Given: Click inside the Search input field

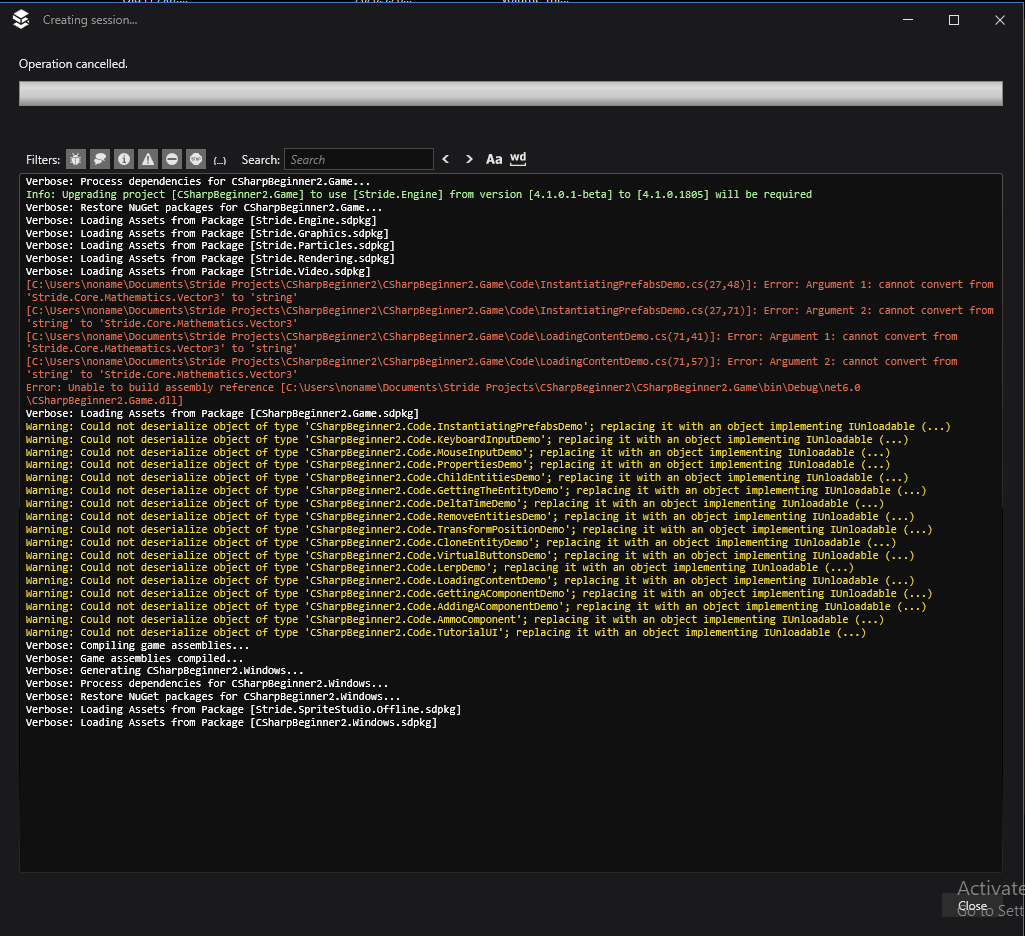Looking at the screenshot, I should coord(358,158).
